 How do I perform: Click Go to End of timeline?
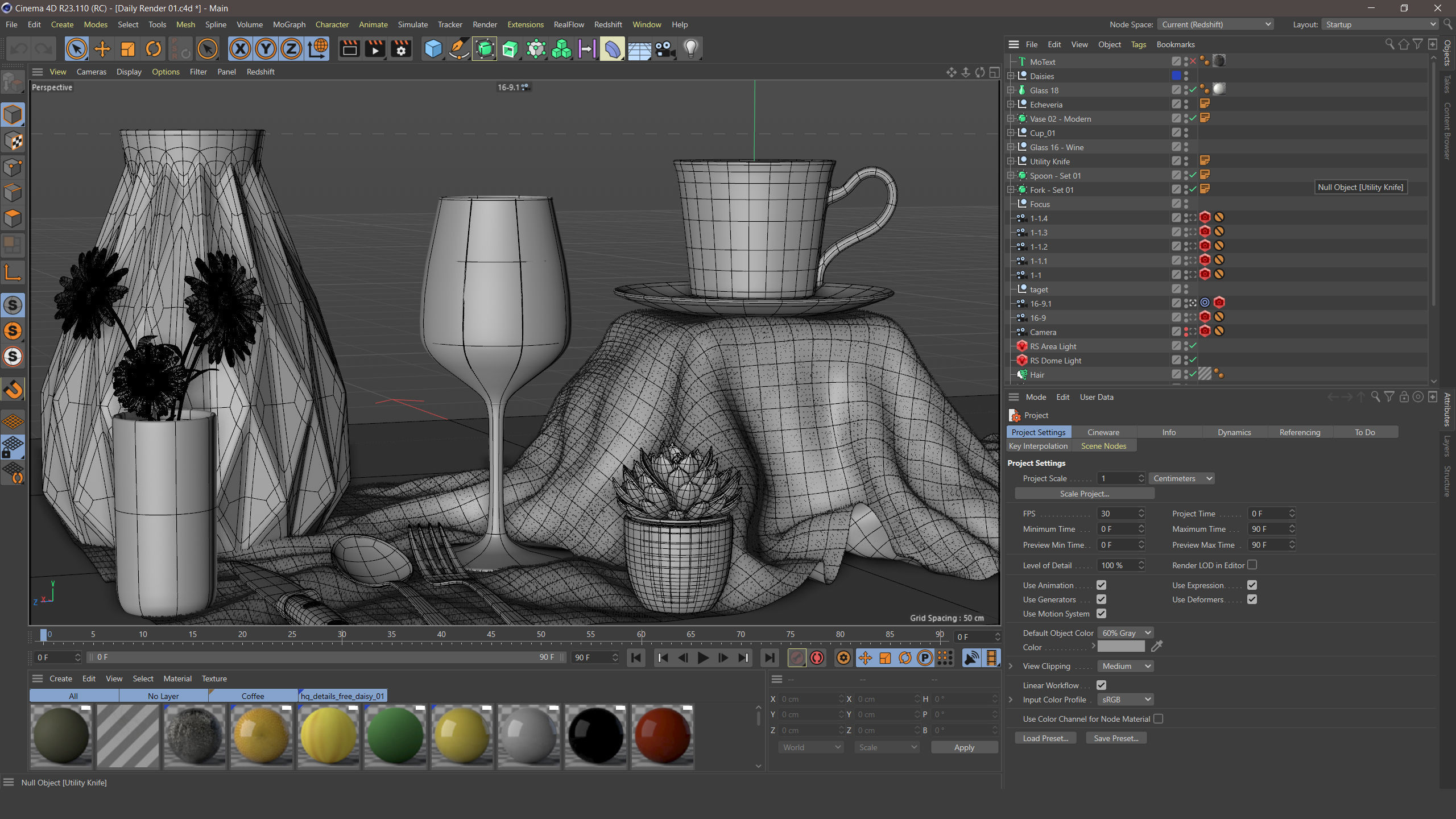tap(769, 658)
